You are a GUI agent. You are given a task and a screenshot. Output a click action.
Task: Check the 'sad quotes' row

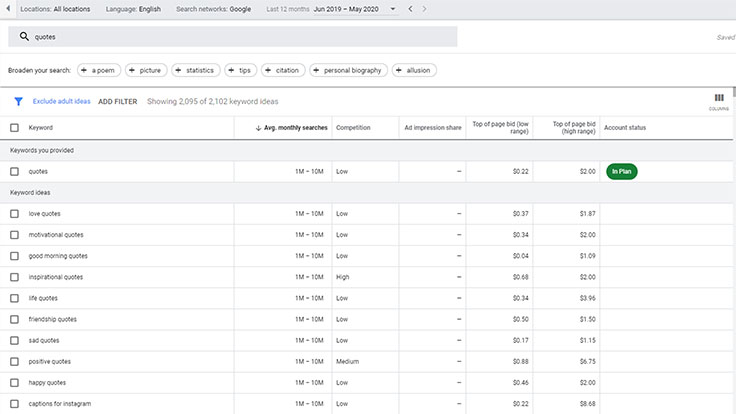(15, 341)
